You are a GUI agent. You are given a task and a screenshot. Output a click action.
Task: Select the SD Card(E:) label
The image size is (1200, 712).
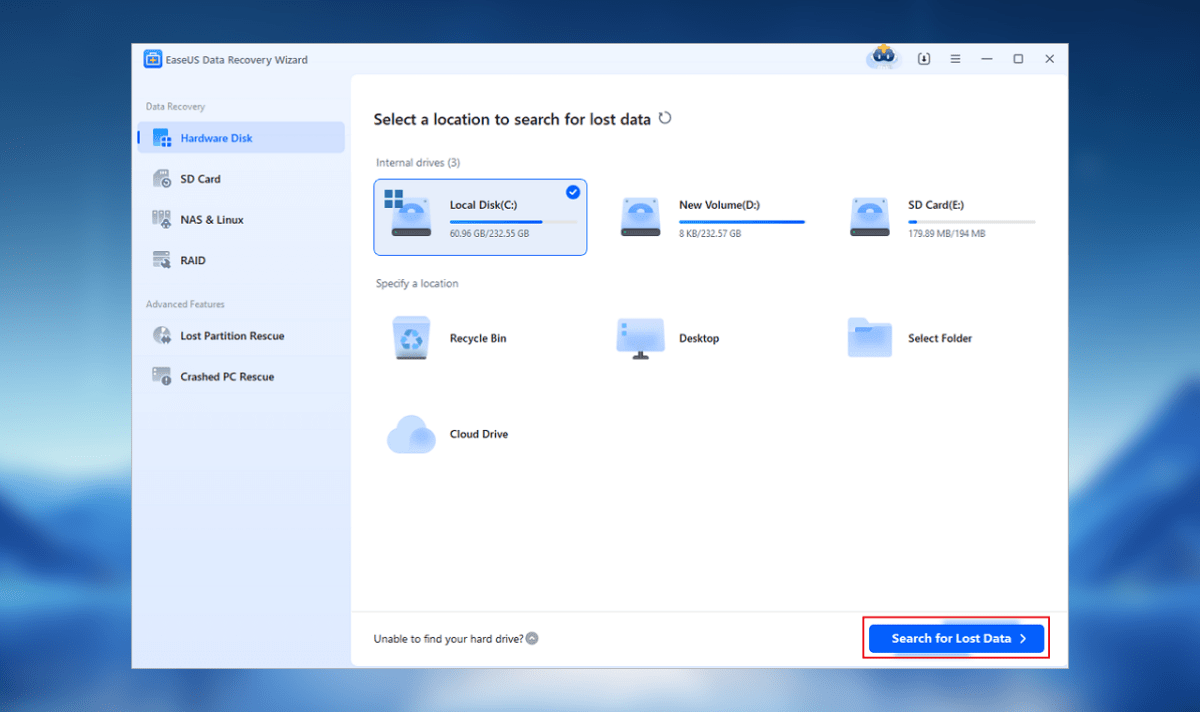[x=936, y=205]
